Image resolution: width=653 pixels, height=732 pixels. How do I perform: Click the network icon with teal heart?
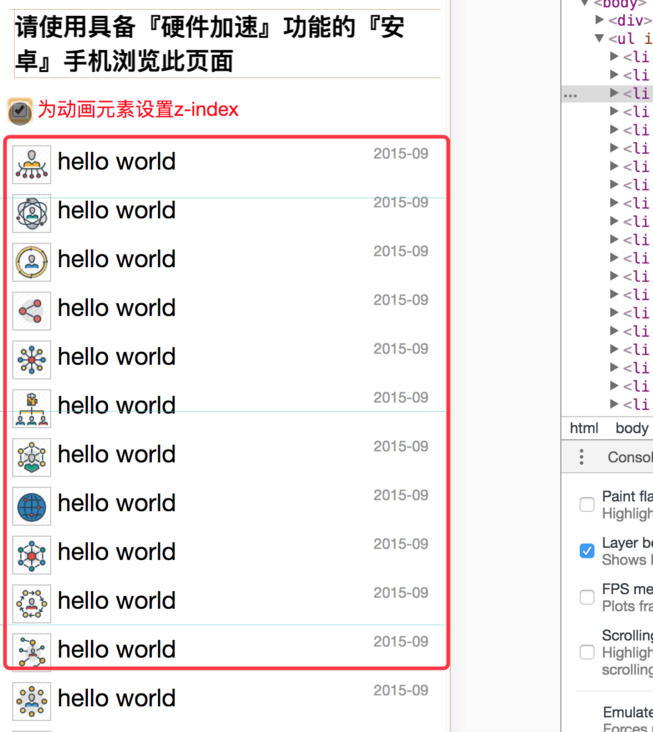click(31, 457)
